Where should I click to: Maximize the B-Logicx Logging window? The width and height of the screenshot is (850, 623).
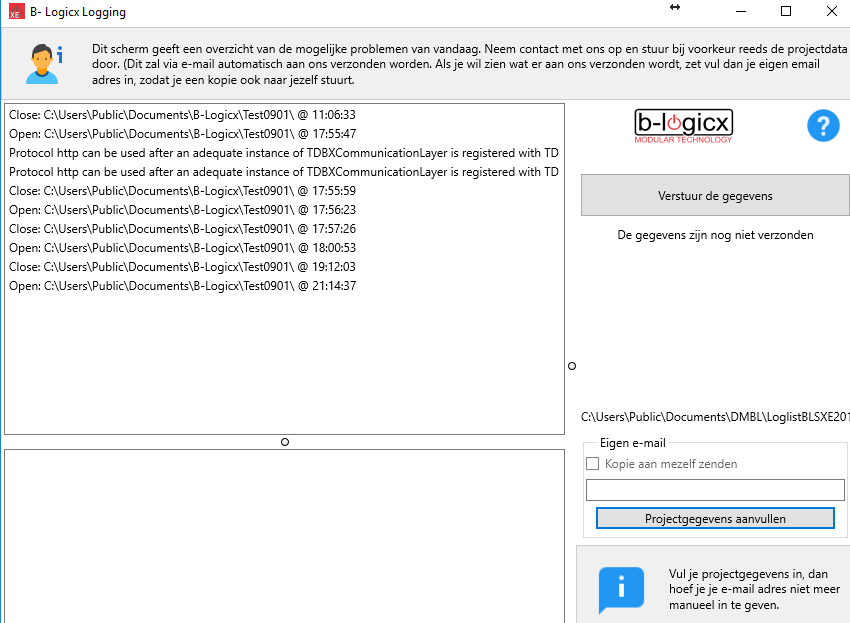click(786, 11)
